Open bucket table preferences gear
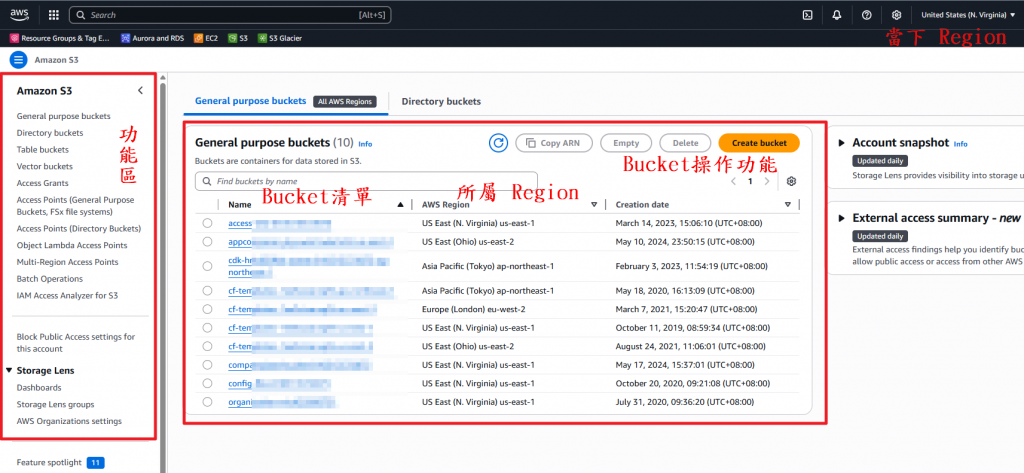 coord(792,181)
